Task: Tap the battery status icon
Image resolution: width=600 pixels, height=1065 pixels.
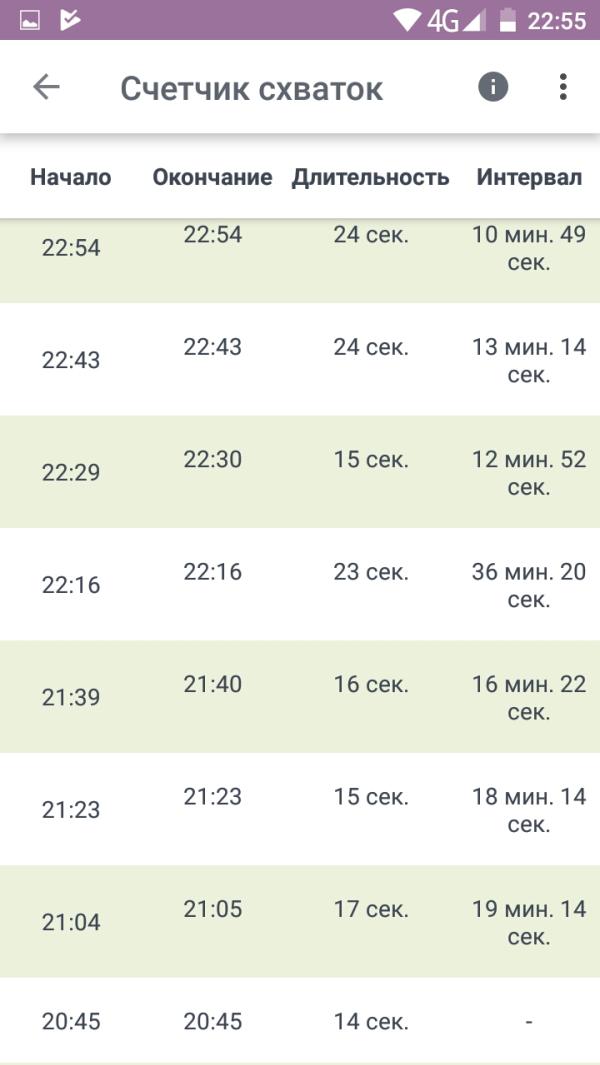Action: [508, 20]
